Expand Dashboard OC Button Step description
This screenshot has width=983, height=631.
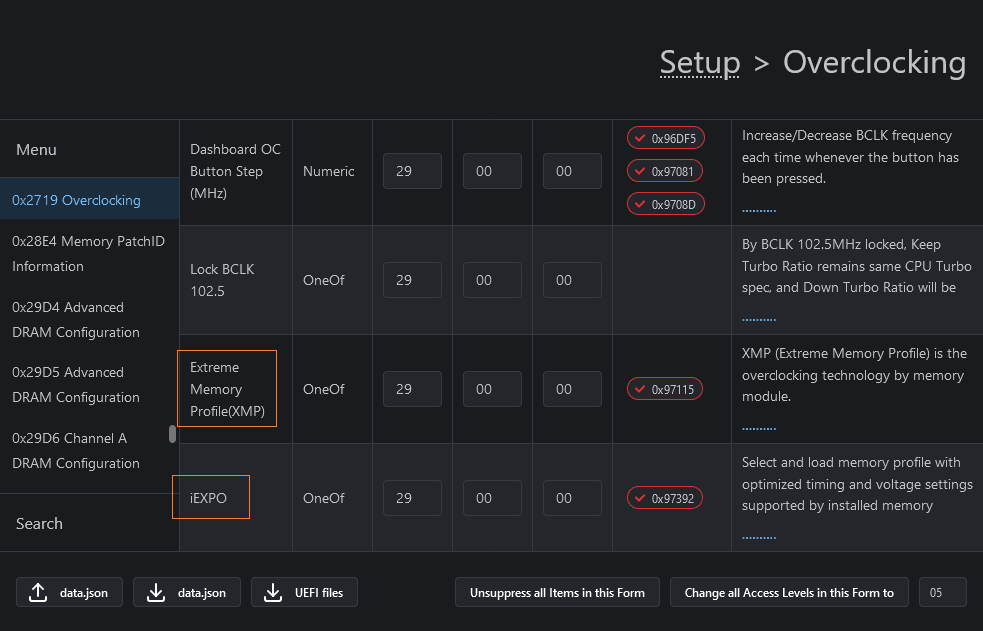pyautogui.click(x=759, y=210)
